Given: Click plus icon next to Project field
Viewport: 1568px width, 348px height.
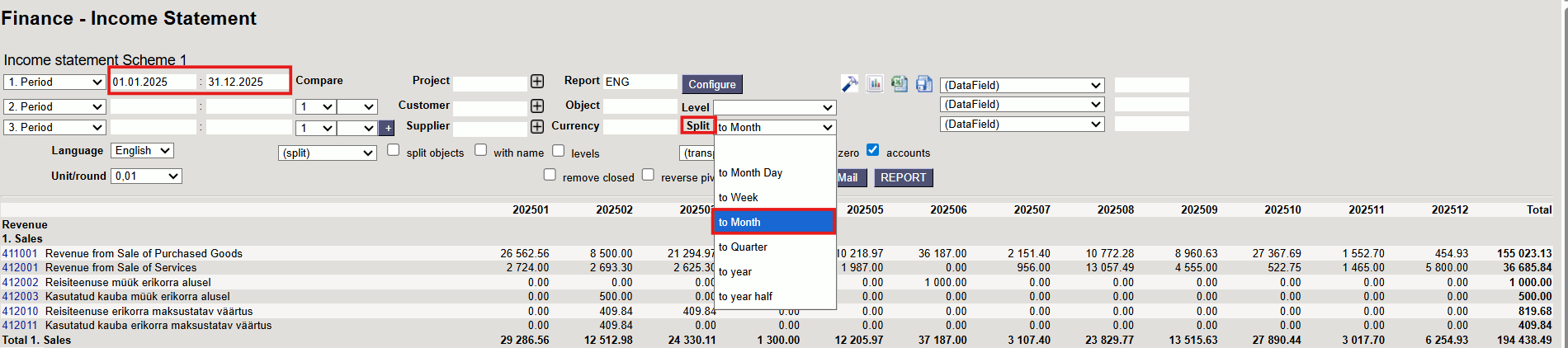Looking at the screenshot, I should (x=537, y=82).
